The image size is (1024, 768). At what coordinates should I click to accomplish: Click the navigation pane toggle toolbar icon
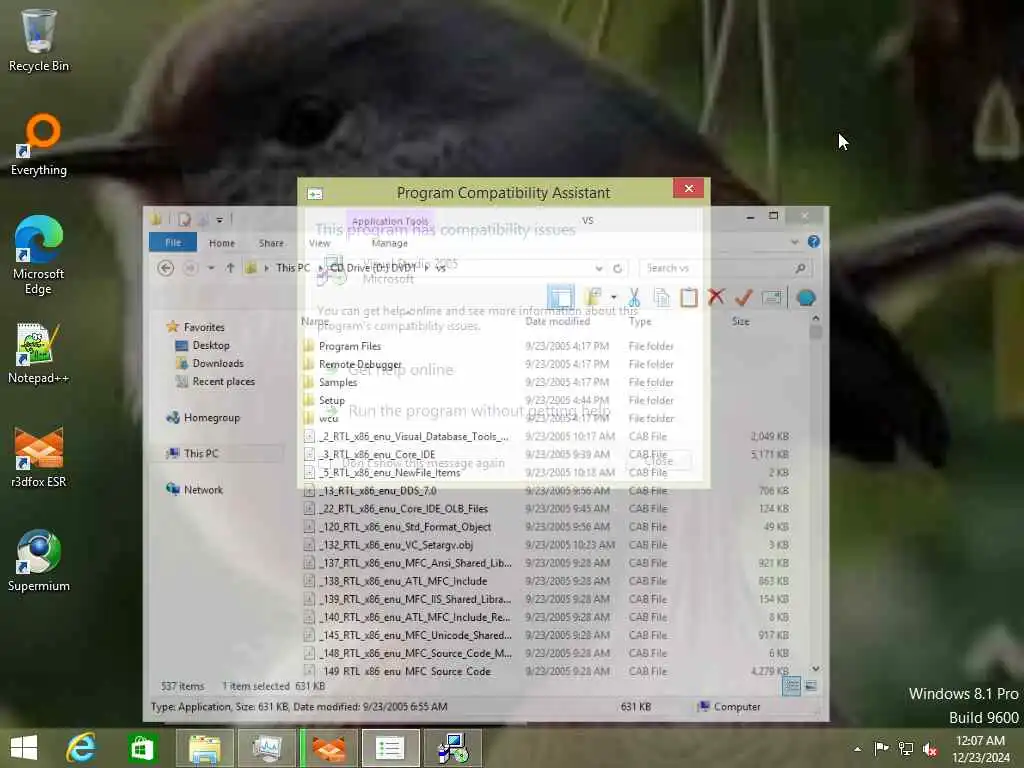pos(560,297)
